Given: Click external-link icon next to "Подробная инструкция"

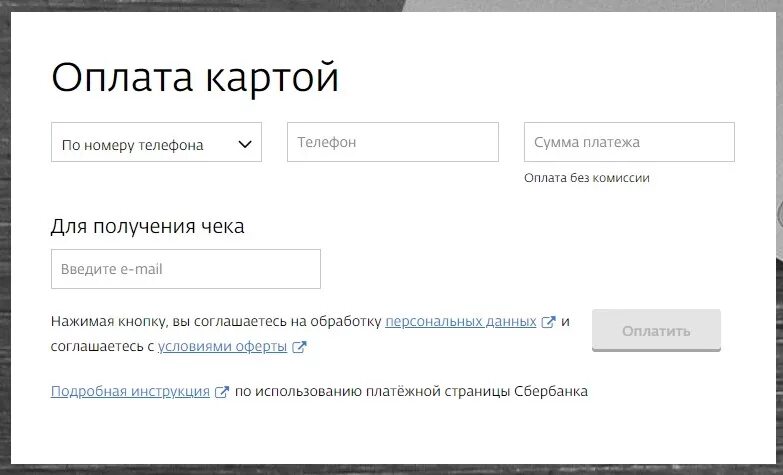Looking at the screenshot, I should 222,392.
